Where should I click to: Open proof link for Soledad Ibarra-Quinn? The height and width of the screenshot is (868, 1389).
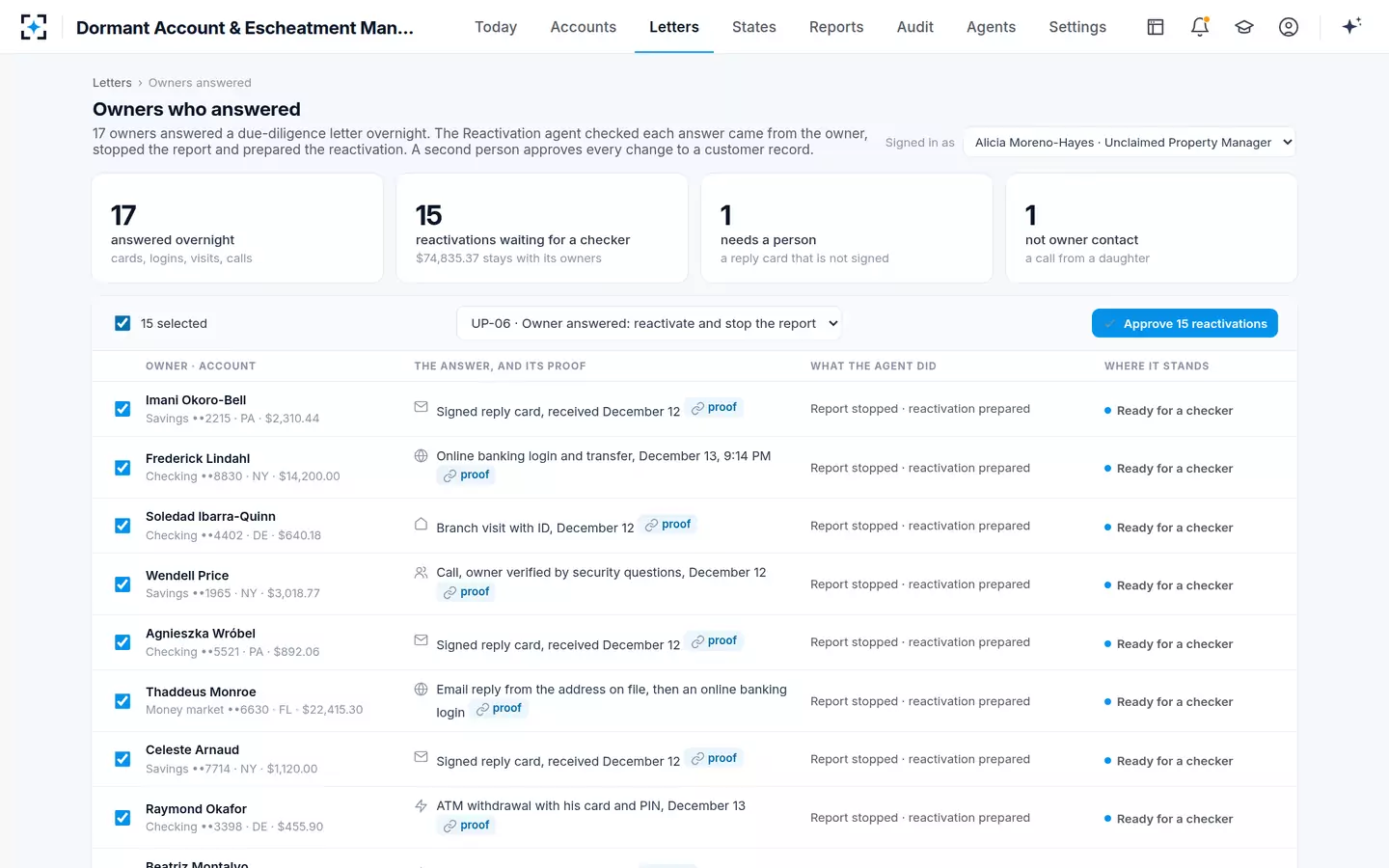pos(668,525)
